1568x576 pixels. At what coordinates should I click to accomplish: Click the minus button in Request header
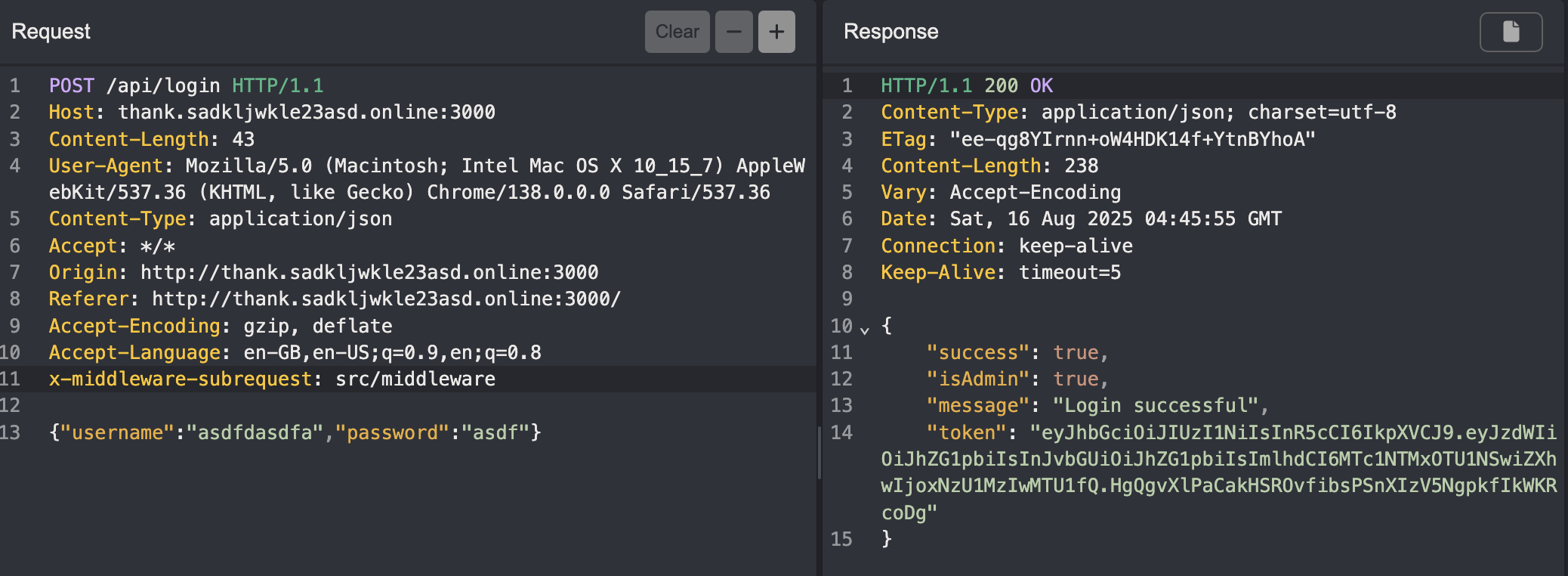[733, 32]
